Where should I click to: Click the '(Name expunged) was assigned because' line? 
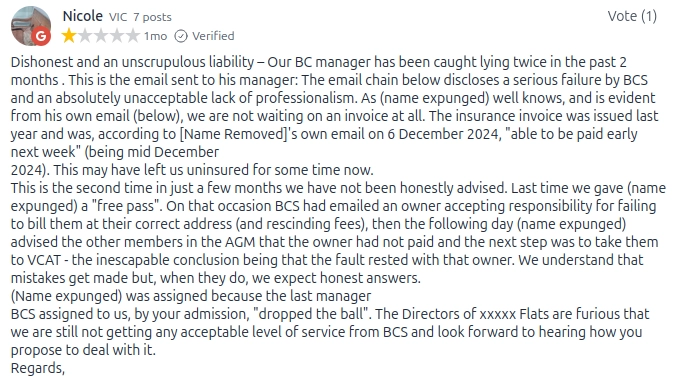coord(191,296)
